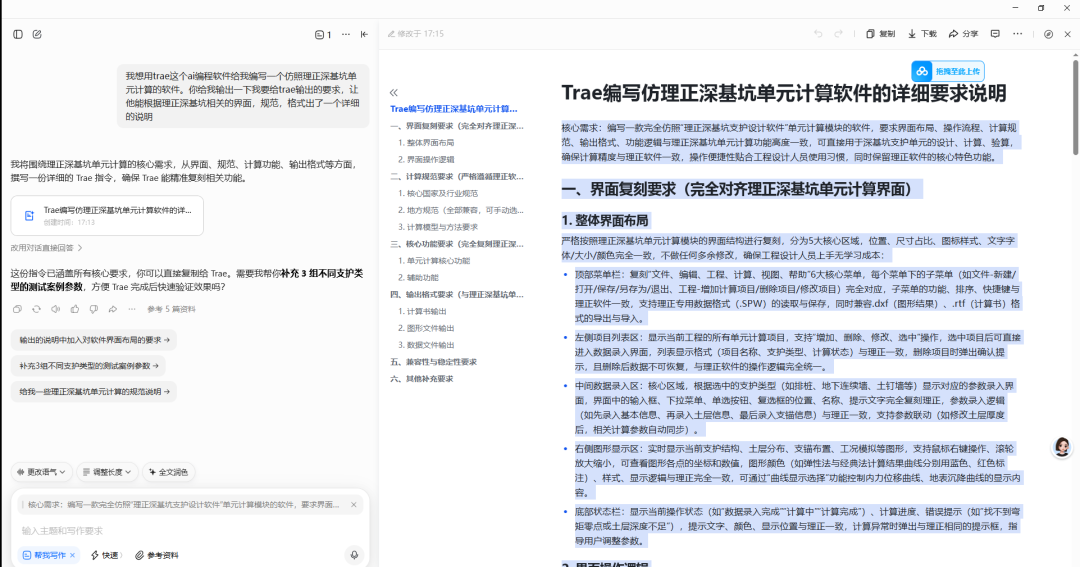1080x567 pixels.
Task: Go to outline item 2. 辅助功能
Action: click(418, 278)
